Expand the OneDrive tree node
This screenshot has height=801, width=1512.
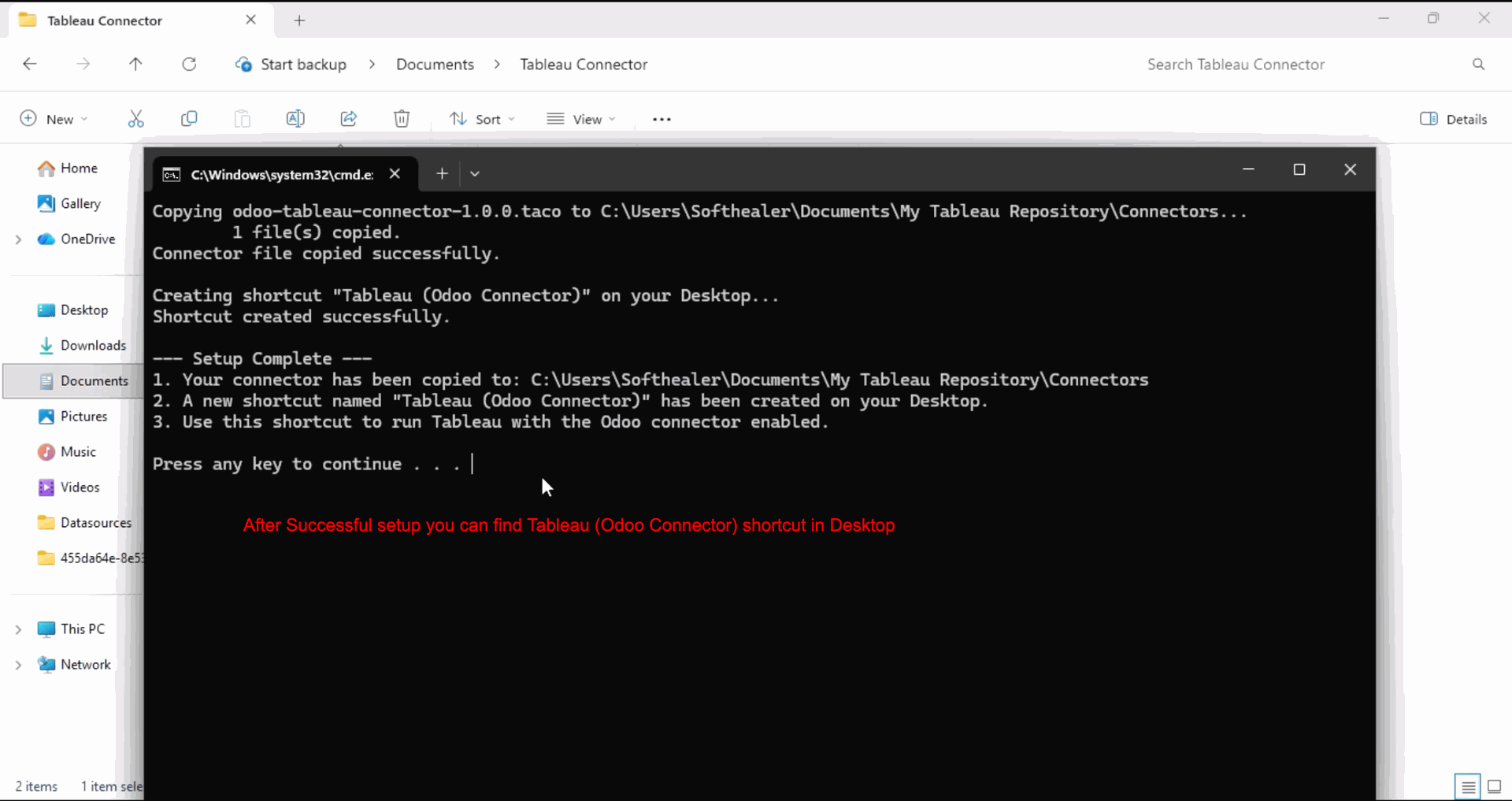18,239
